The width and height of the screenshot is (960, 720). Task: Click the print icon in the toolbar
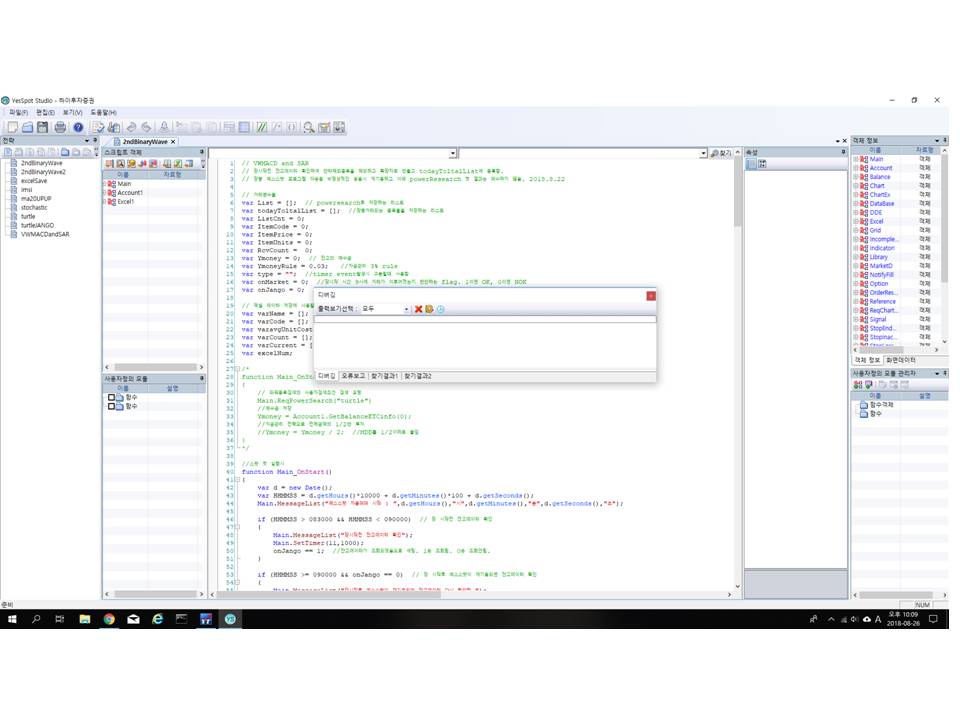60,127
